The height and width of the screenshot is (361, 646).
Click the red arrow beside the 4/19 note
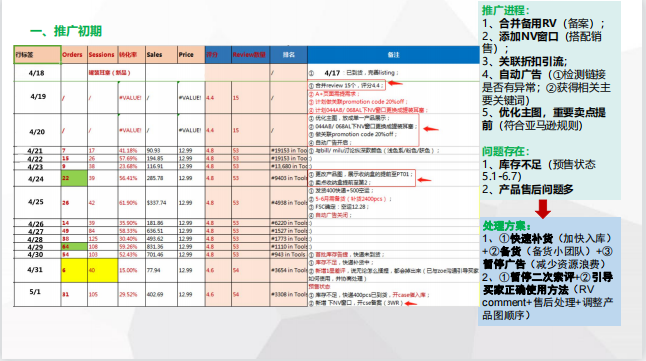(x=395, y=83)
